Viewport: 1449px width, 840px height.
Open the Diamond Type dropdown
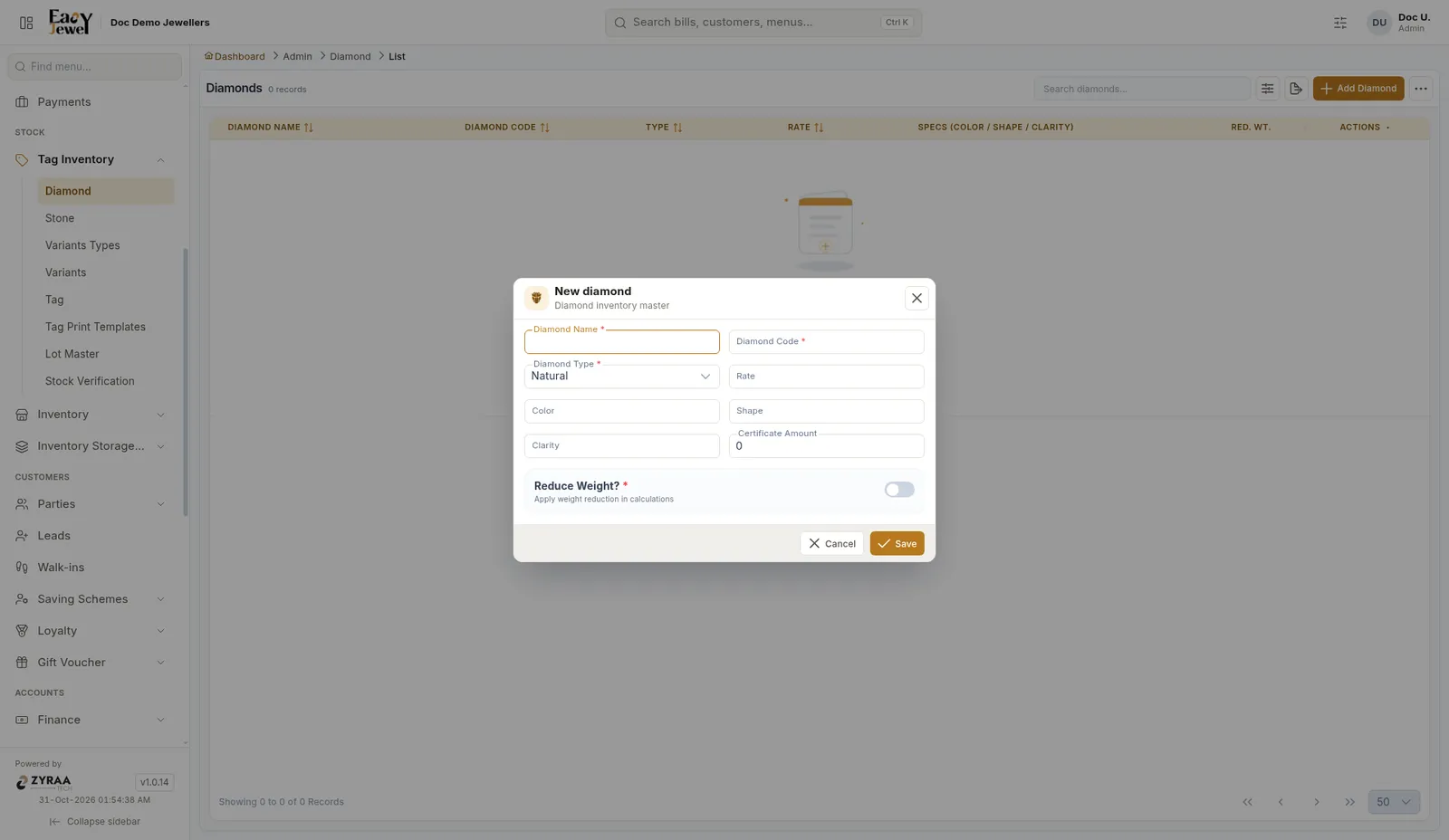(621, 377)
